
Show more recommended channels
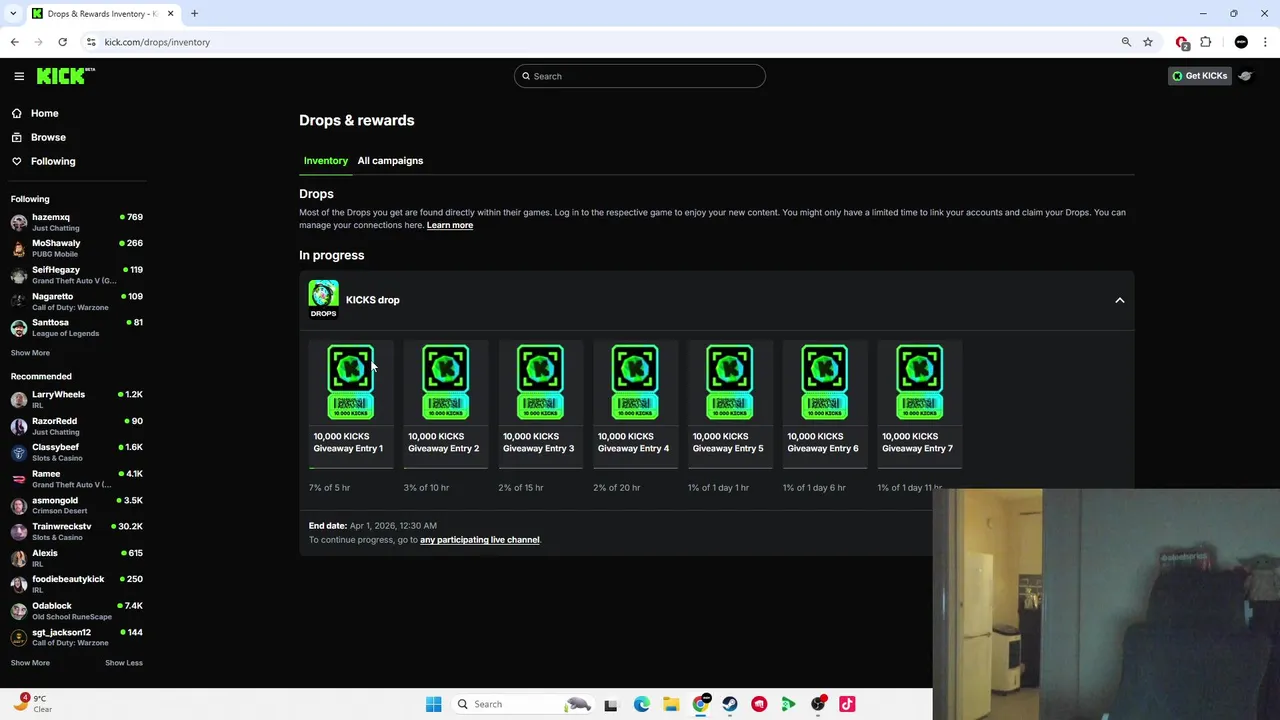[30, 663]
